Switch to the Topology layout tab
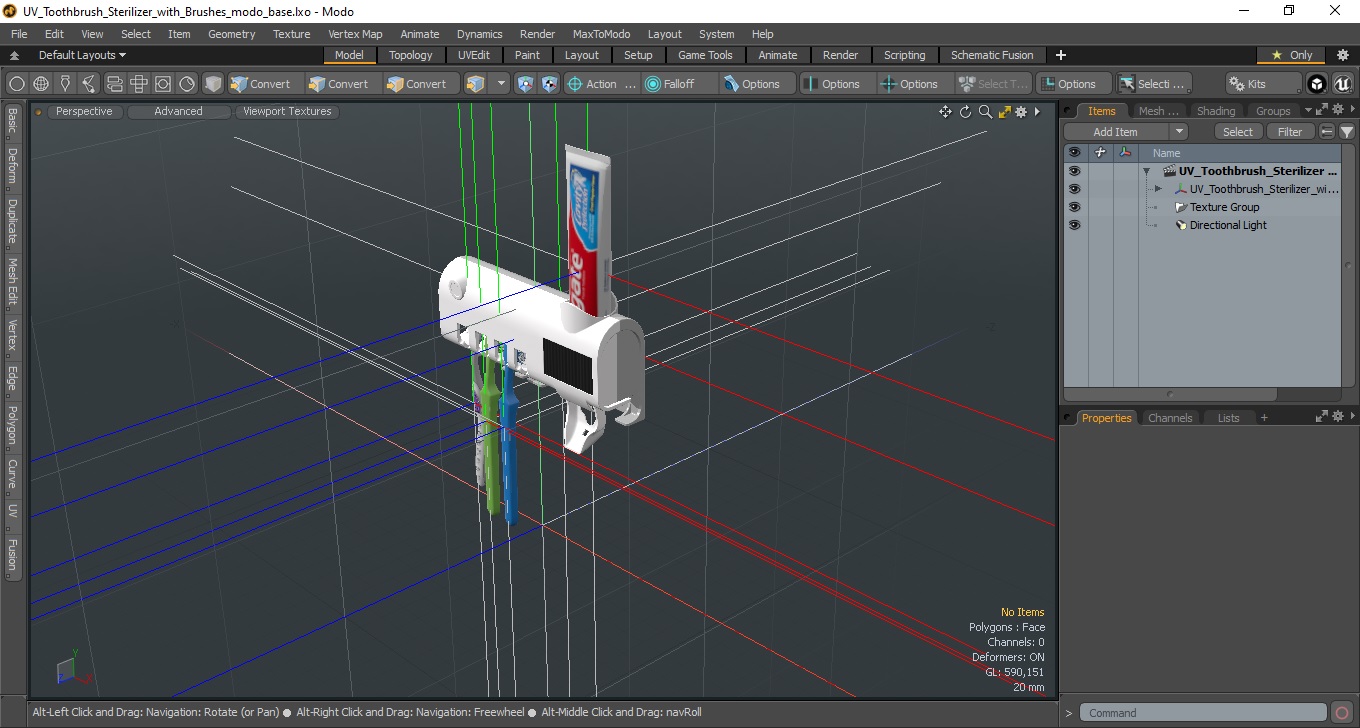 [411, 55]
